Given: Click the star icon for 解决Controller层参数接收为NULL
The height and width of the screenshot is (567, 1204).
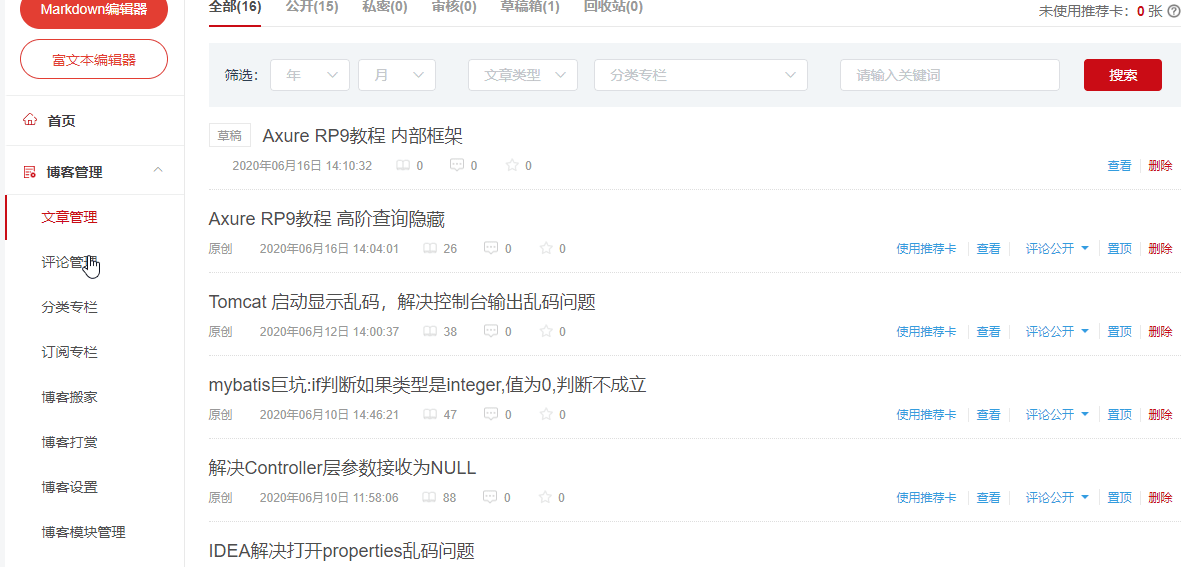Looking at the screenshot, I should point(546,498).
